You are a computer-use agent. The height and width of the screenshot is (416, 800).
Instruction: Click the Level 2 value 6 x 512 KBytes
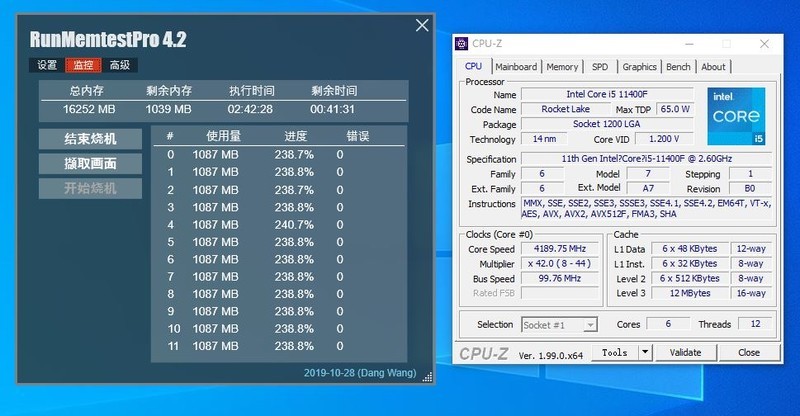click(x=690, y=278)
